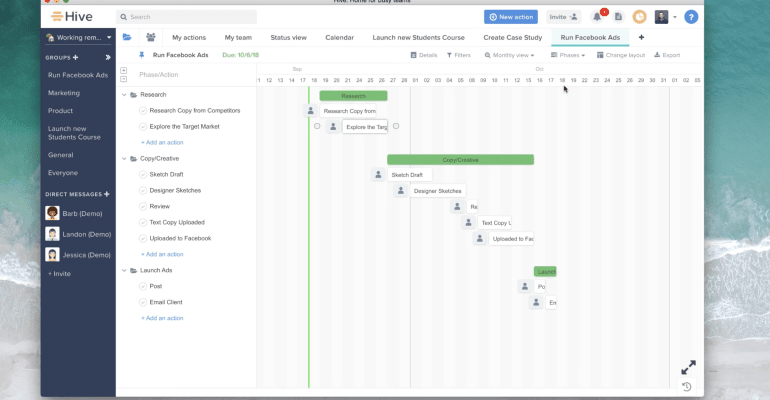Open Barb (Demo) direct message
The image size is (770, 400).
(x=74, y=213)
